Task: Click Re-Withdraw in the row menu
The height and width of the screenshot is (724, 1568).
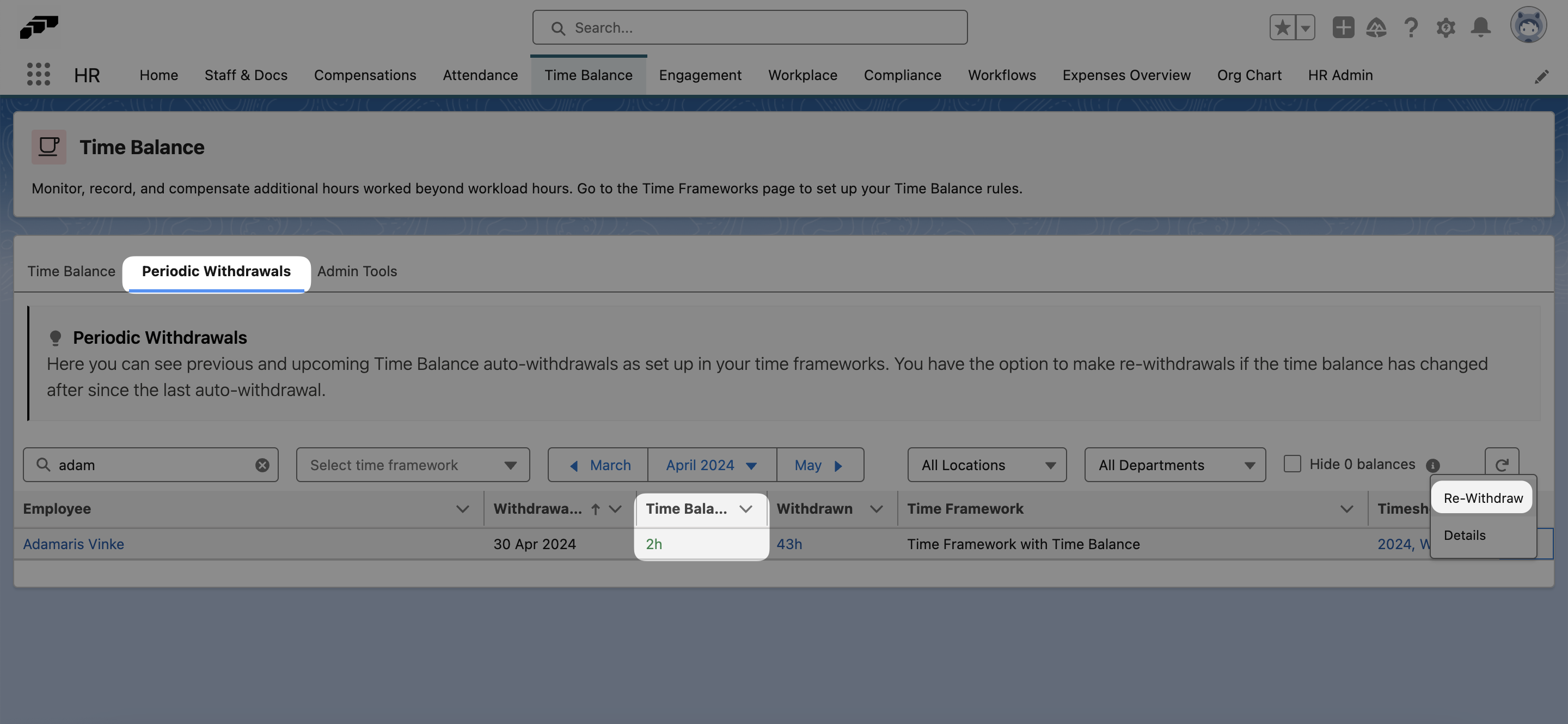Action: pos(1482,497)
